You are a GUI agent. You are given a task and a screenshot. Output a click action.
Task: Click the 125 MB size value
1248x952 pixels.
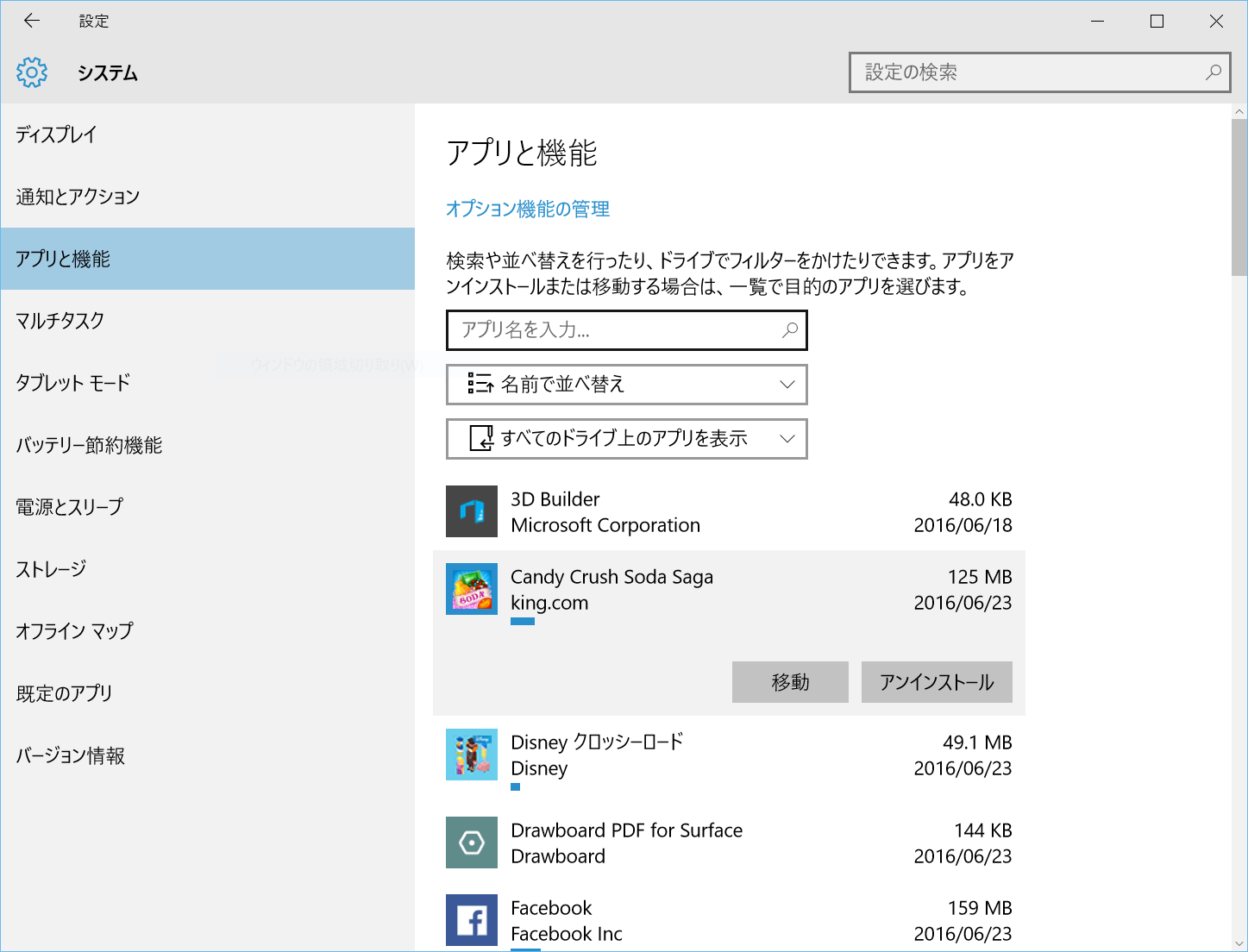tap(980, 577)
